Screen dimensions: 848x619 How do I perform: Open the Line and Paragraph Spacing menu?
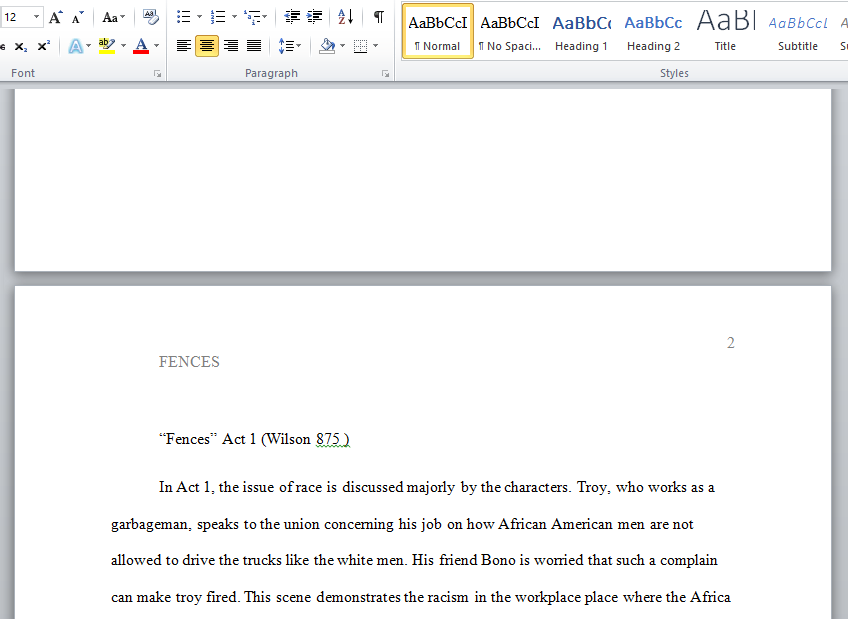289,46
